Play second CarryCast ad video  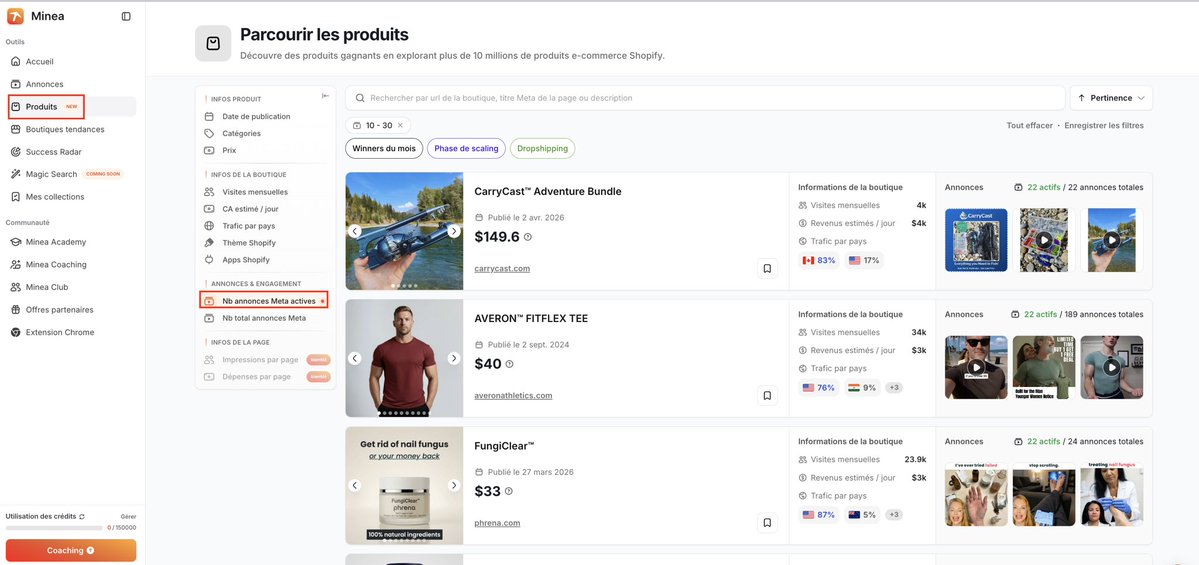[1044, 240]
